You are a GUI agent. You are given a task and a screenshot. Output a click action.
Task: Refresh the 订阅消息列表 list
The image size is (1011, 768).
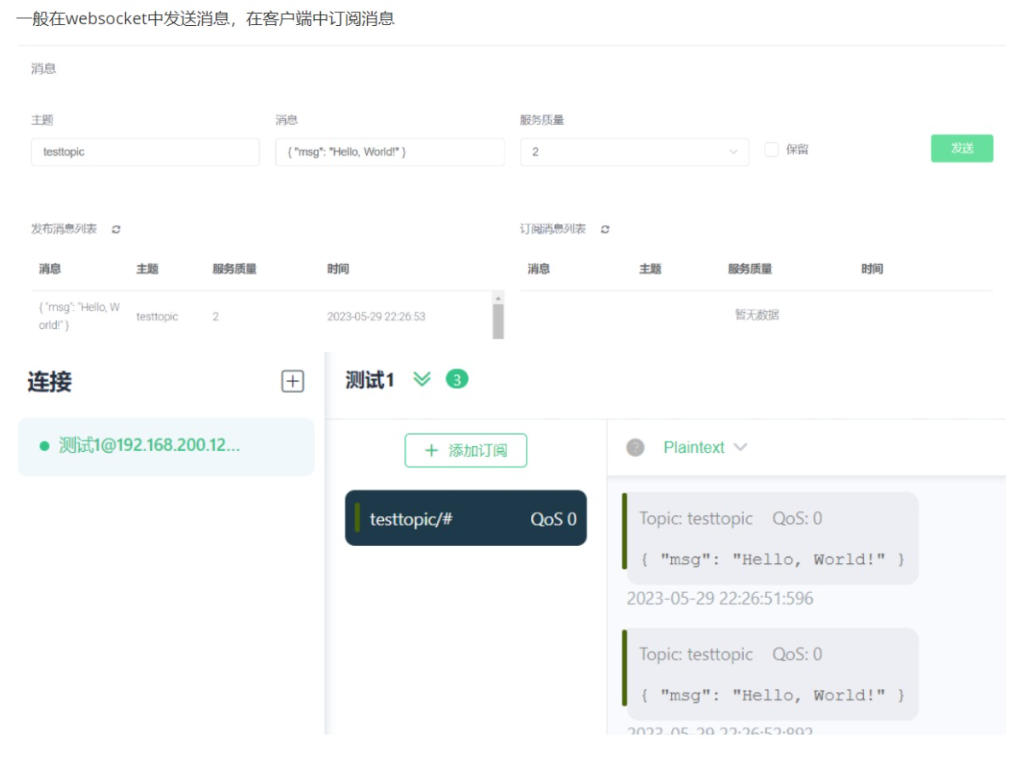(605, 229)
